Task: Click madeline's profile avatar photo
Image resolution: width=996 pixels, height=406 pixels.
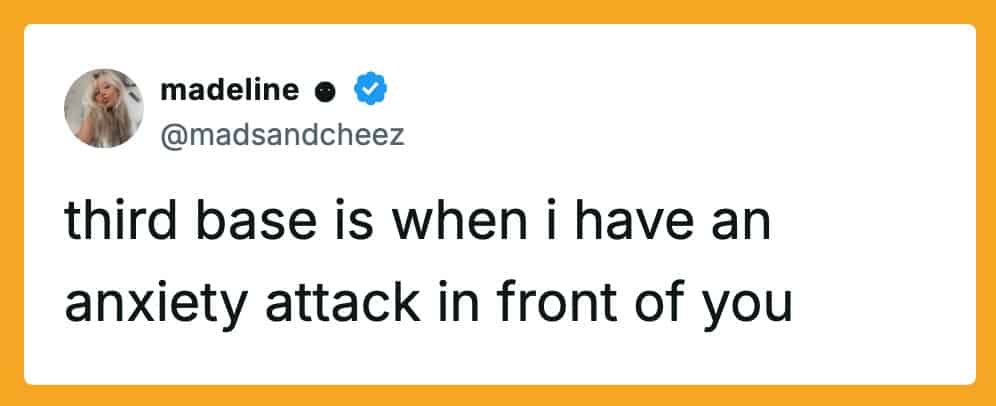Action: pyautogui.click(x=104, y=108)
